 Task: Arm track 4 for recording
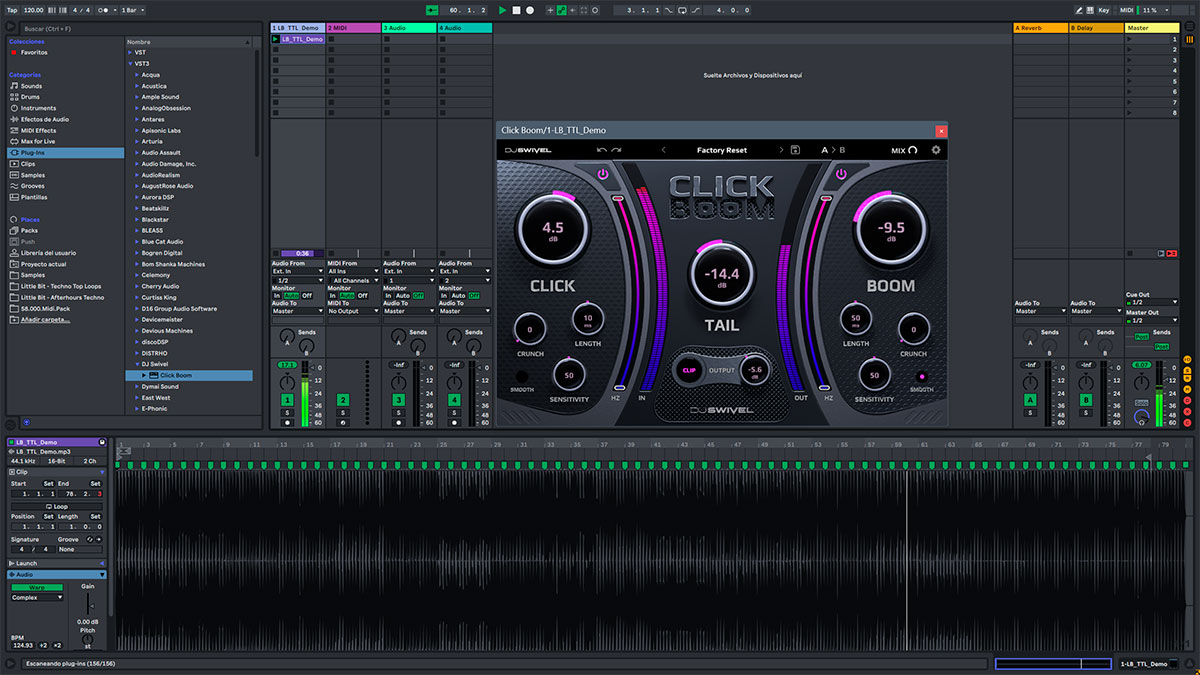pos(454,423)
